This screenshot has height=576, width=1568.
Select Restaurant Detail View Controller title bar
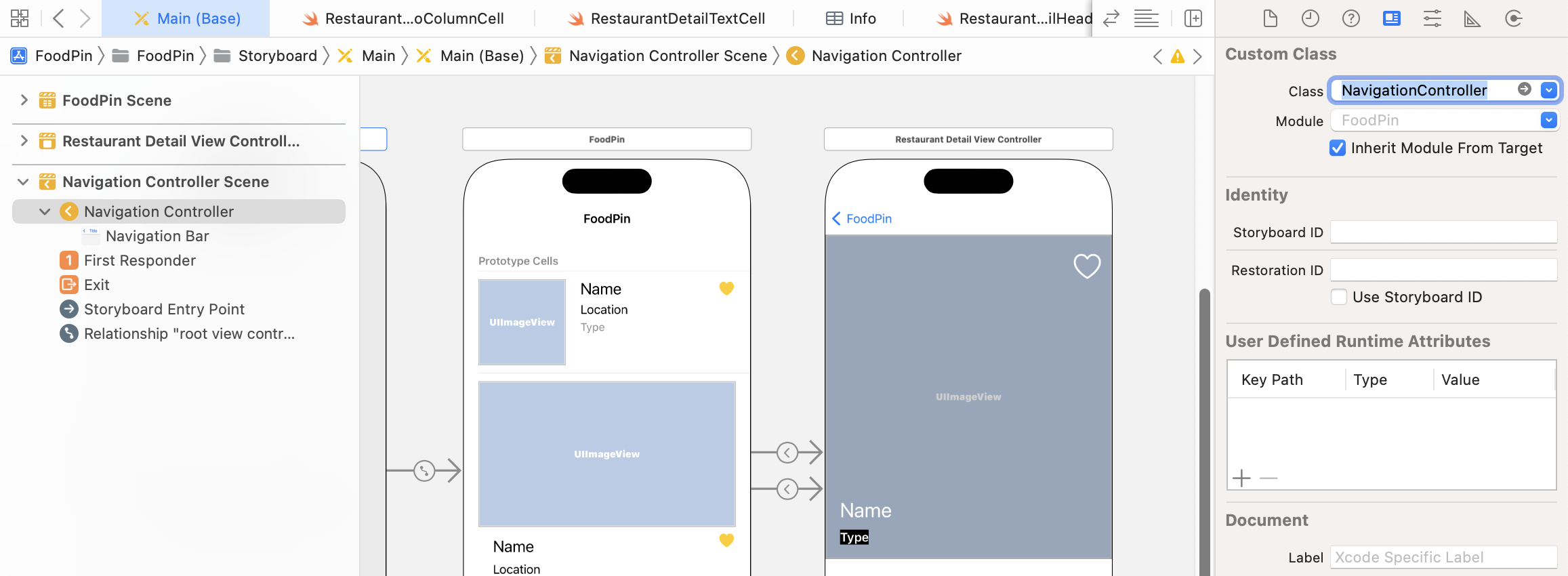tap(968, 139)
